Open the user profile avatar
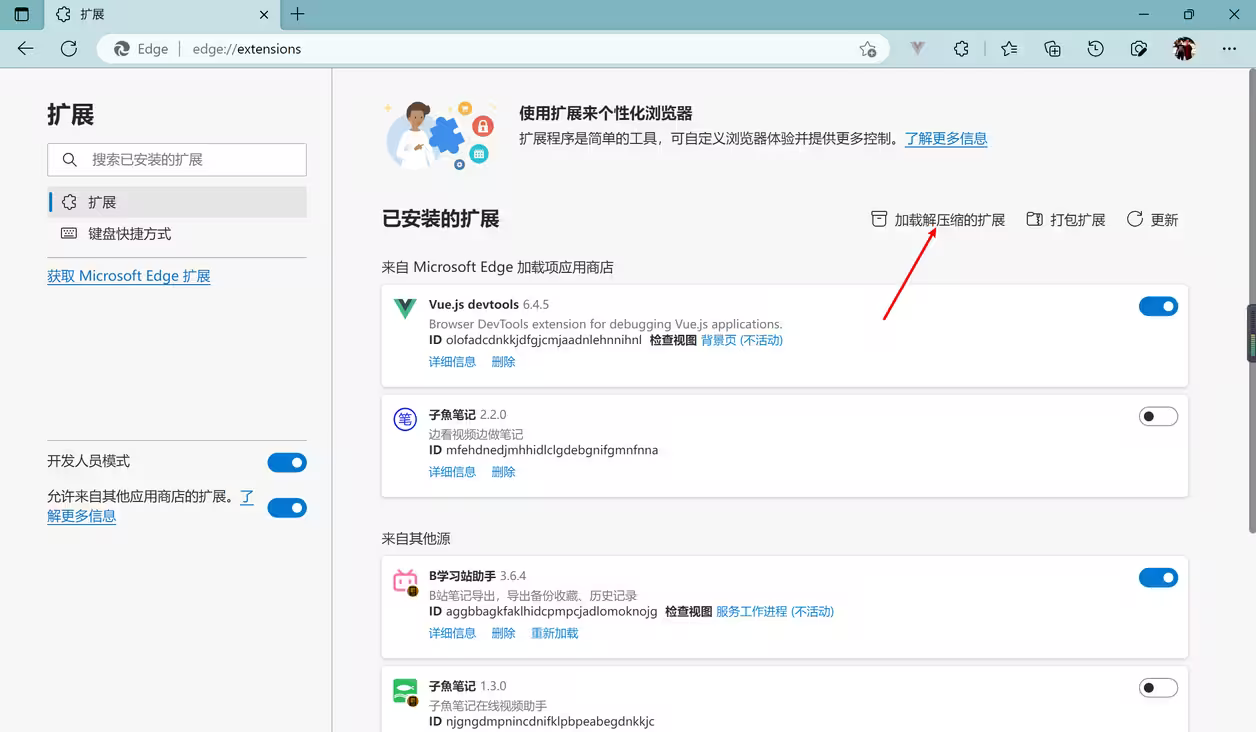The height and width of the screenshot is (732, 1256). click(1184, 48)
